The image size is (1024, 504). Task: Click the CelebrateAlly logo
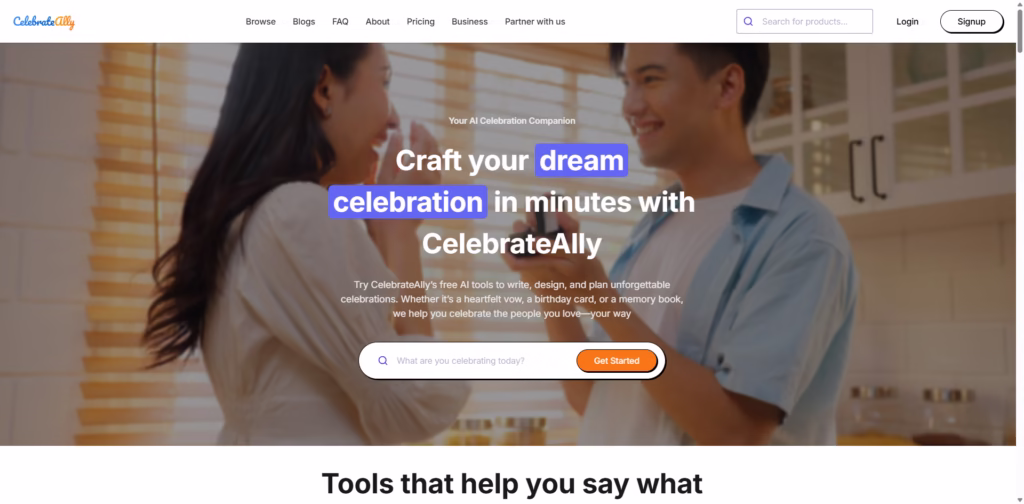click(x=44, y=22)
